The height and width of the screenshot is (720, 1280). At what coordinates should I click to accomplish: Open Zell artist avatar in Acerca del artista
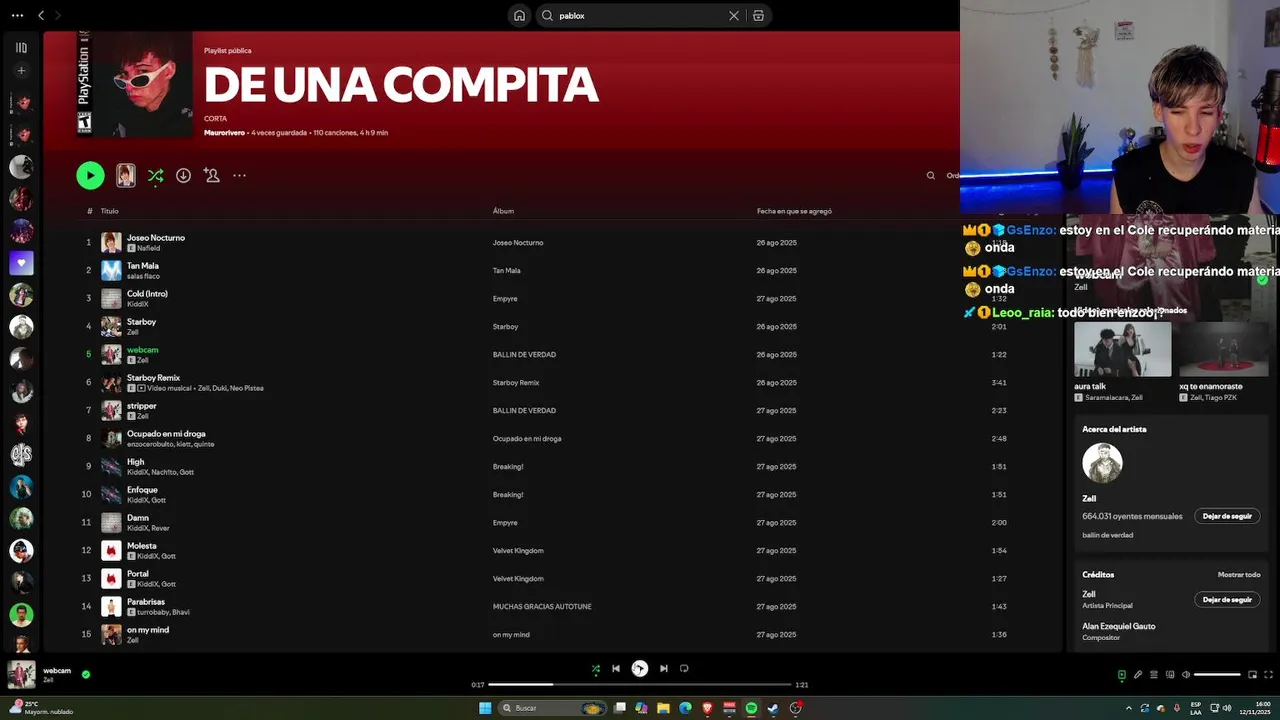click(1102, 463)
